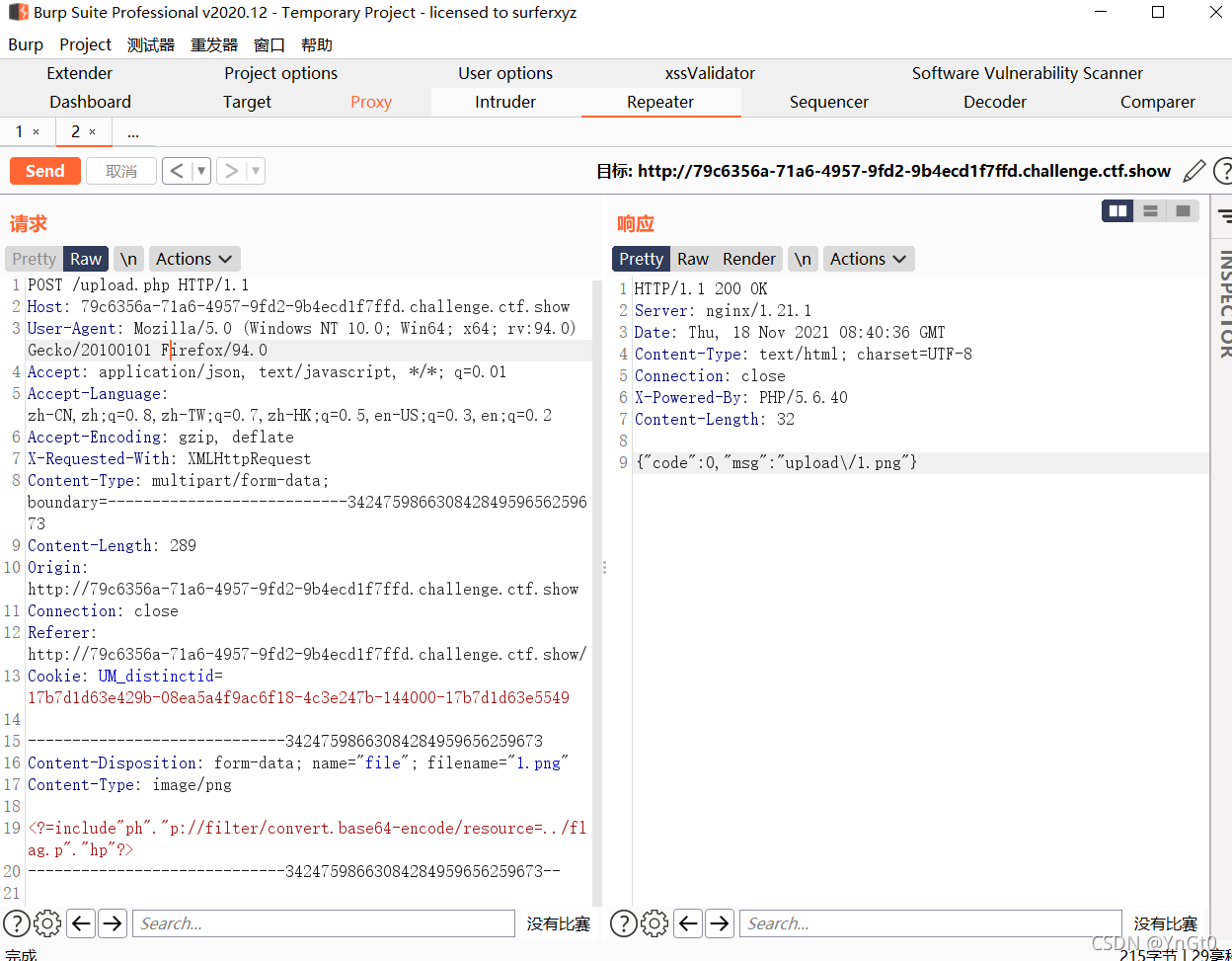Open Software Vulnerability Scanner tab
Image resolution: width=1232 pixels, height=961 pixels.
(x=1028, y=73)
